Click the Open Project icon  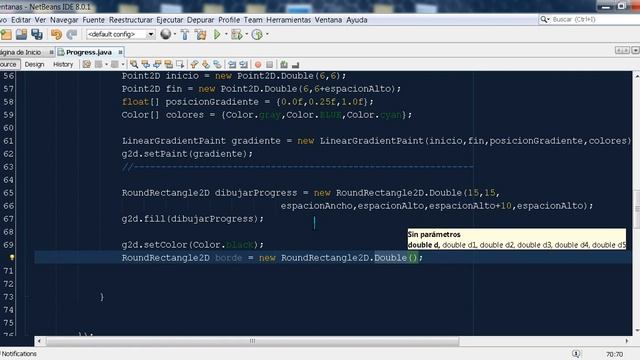point(21,35)
